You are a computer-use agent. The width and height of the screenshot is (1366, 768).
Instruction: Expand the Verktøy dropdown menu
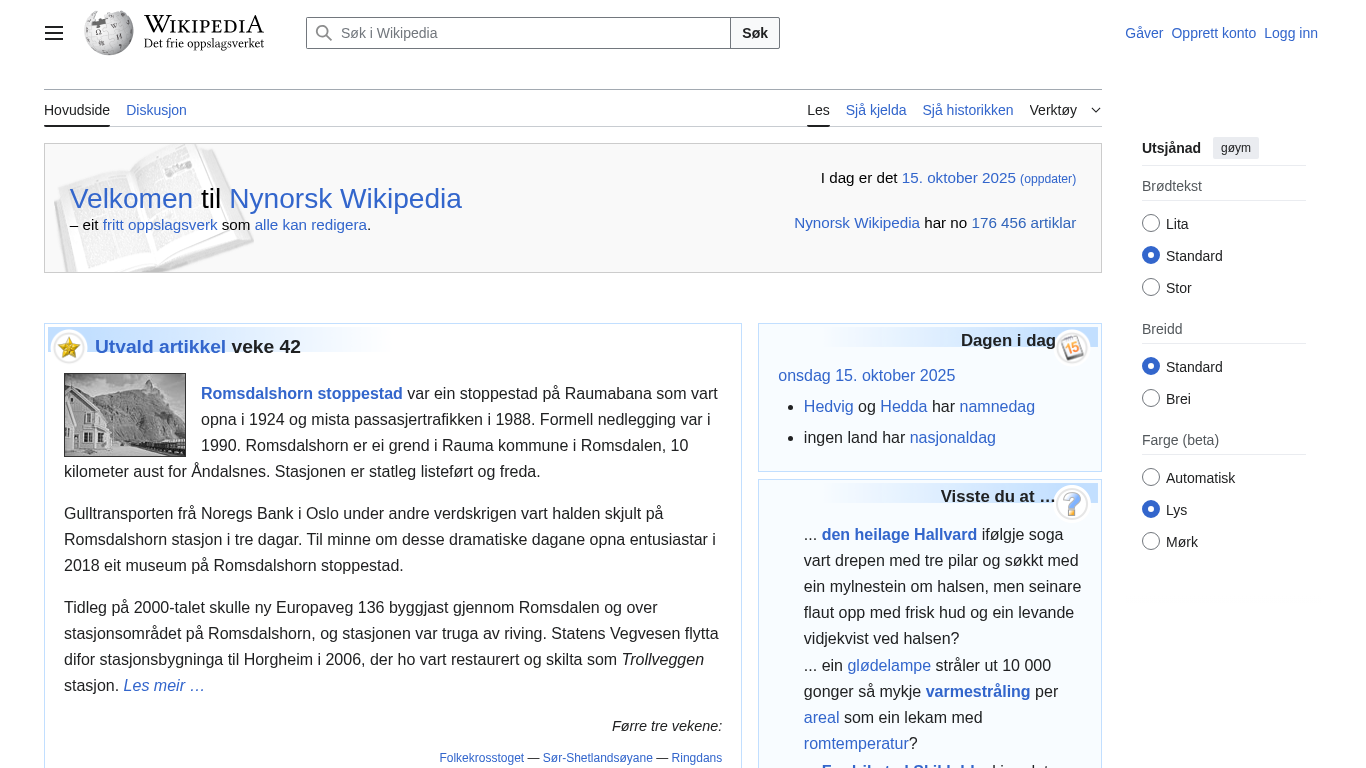1066,110
